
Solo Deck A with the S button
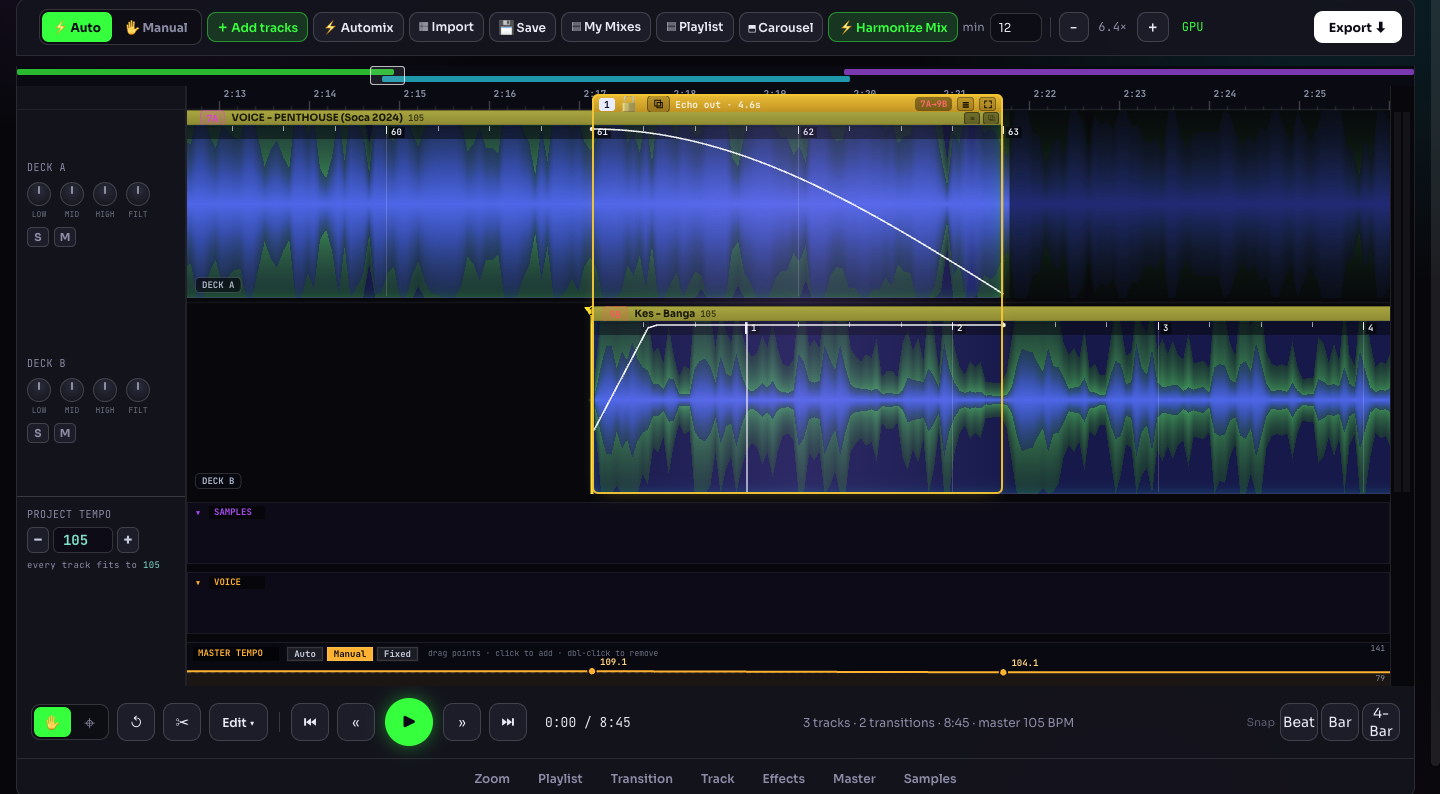coord(38,237)
